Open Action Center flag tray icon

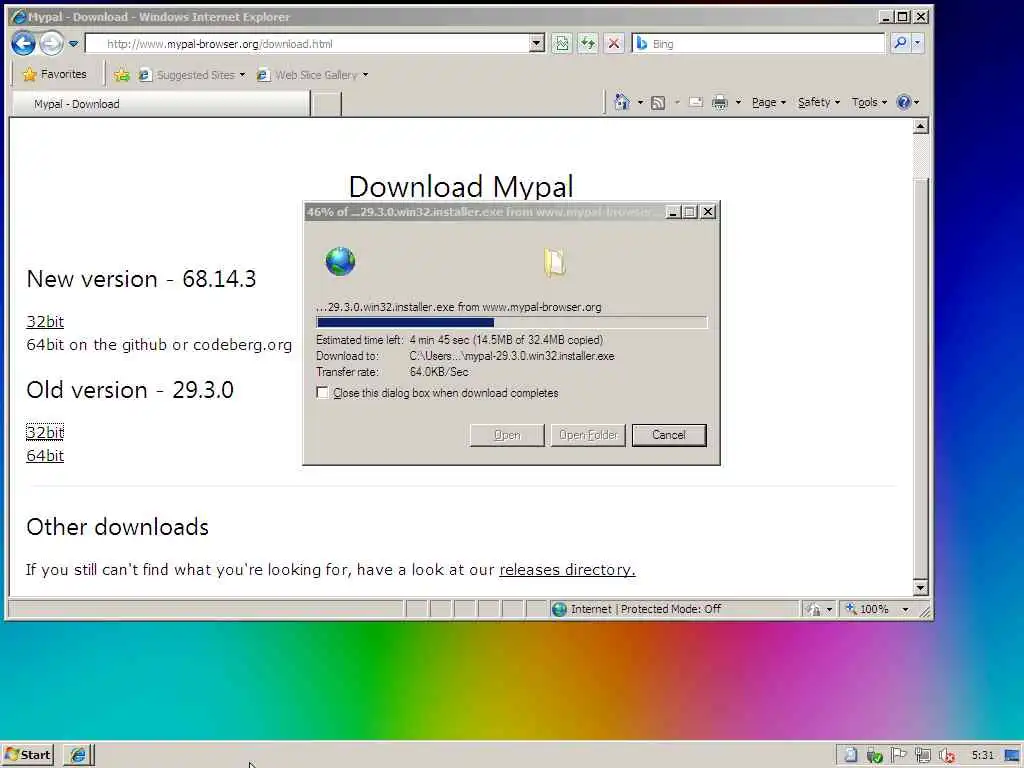899,755
